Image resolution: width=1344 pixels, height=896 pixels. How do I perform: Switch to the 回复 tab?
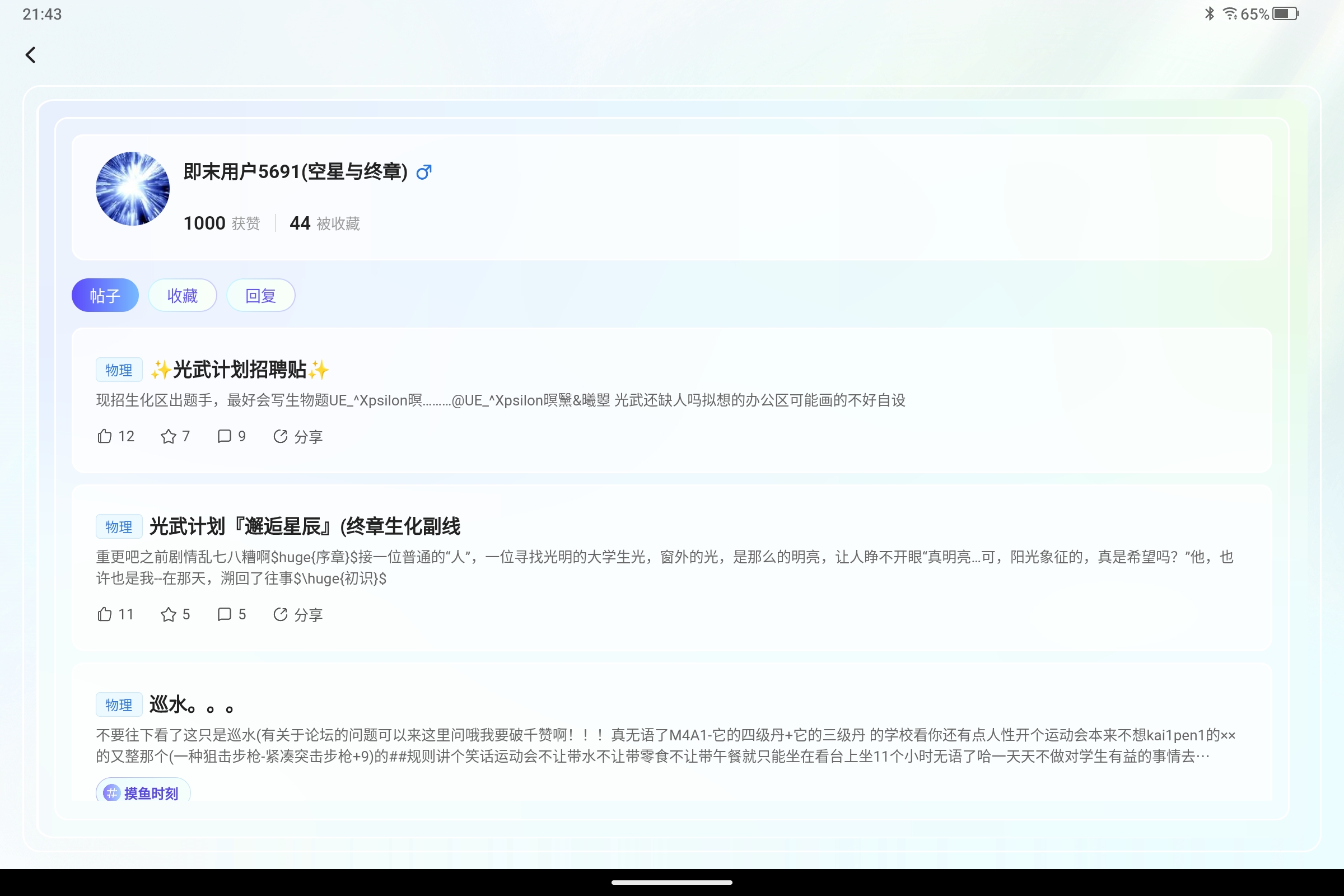pos(260,296)
